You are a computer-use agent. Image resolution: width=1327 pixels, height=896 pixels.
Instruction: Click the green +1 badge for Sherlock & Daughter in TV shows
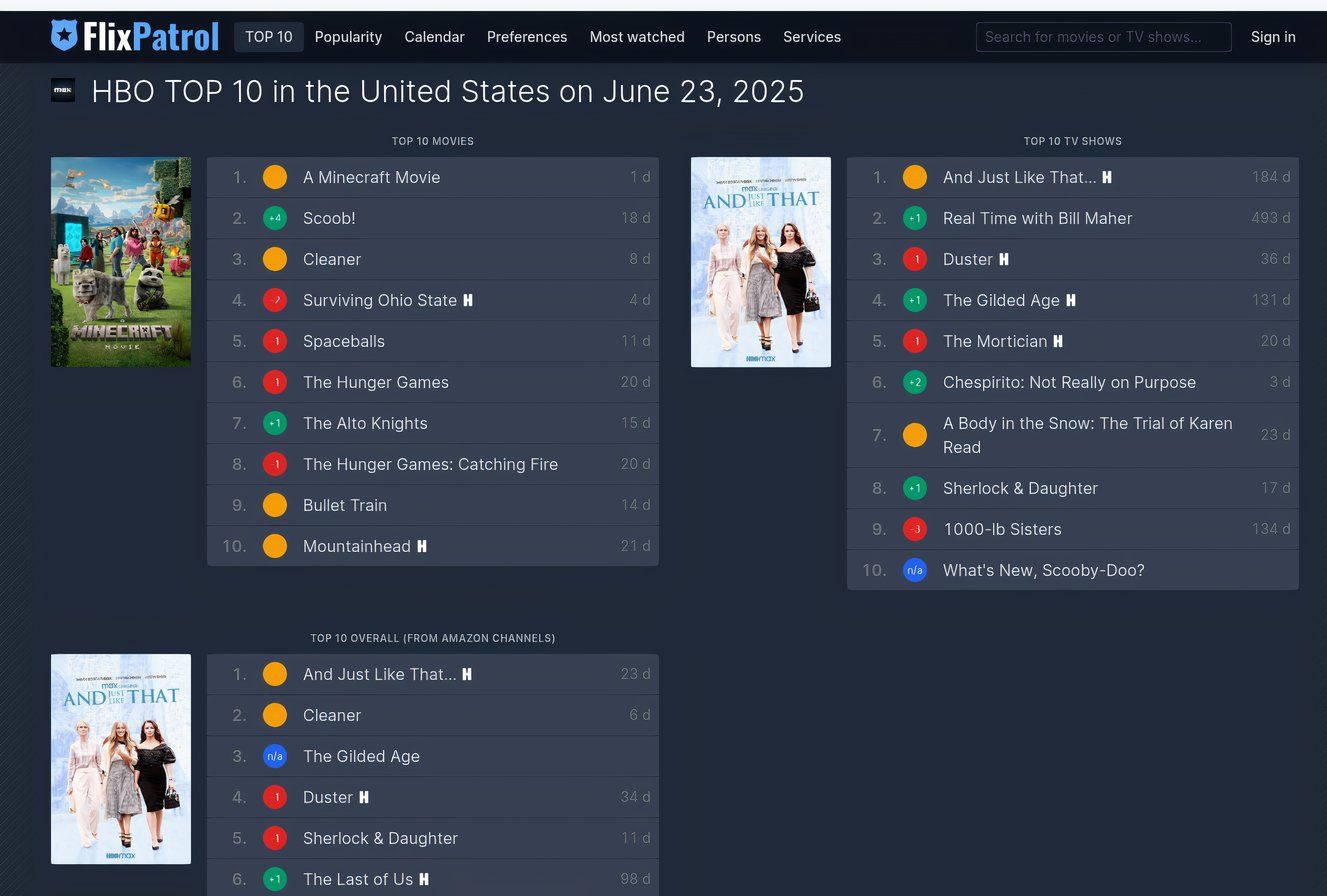[x=915, y=488]
